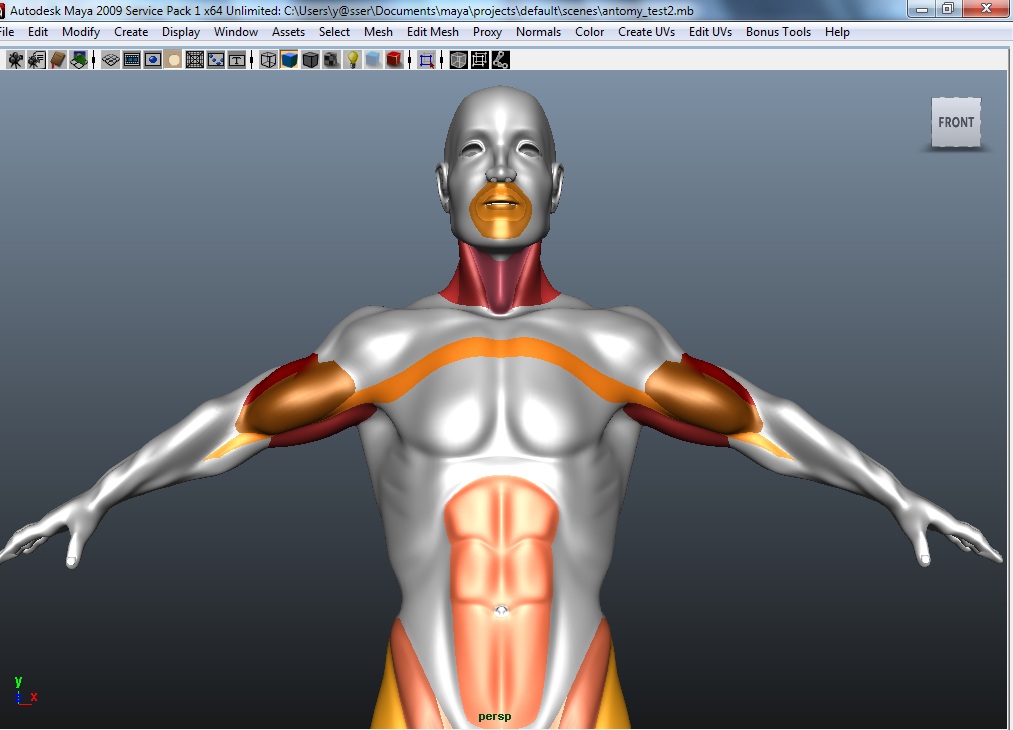Open the Select menu
This screenshot has width=1013, height=730.
pyautogui.click(x=334, y=32)
